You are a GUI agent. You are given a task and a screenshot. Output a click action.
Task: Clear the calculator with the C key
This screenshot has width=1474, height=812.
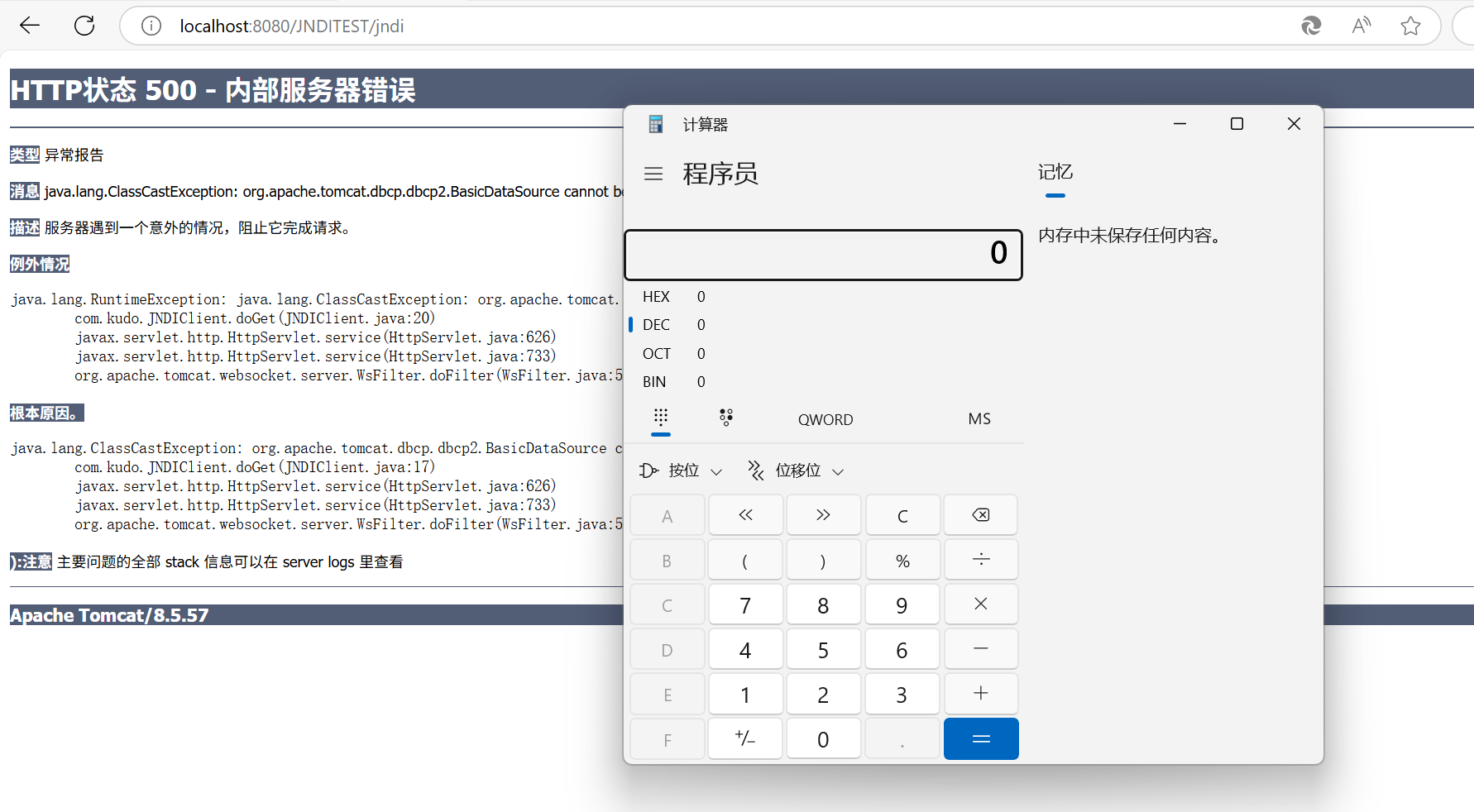point(902,515)
